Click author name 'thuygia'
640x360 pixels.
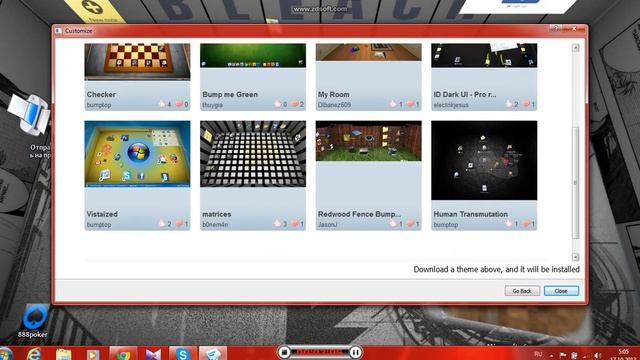212,105
